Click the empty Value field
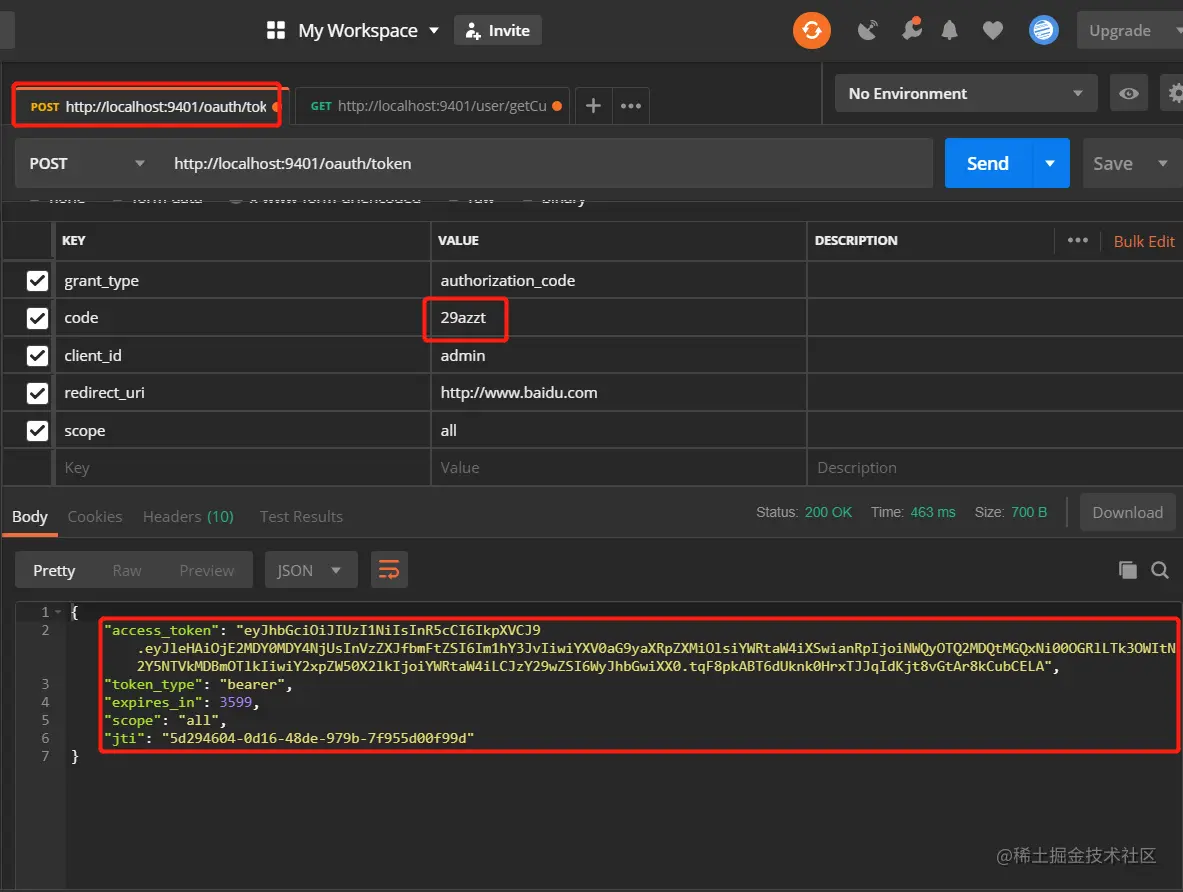Image resolution: width=1183 pixels, height=892 pixels. [x=619, y=468]
